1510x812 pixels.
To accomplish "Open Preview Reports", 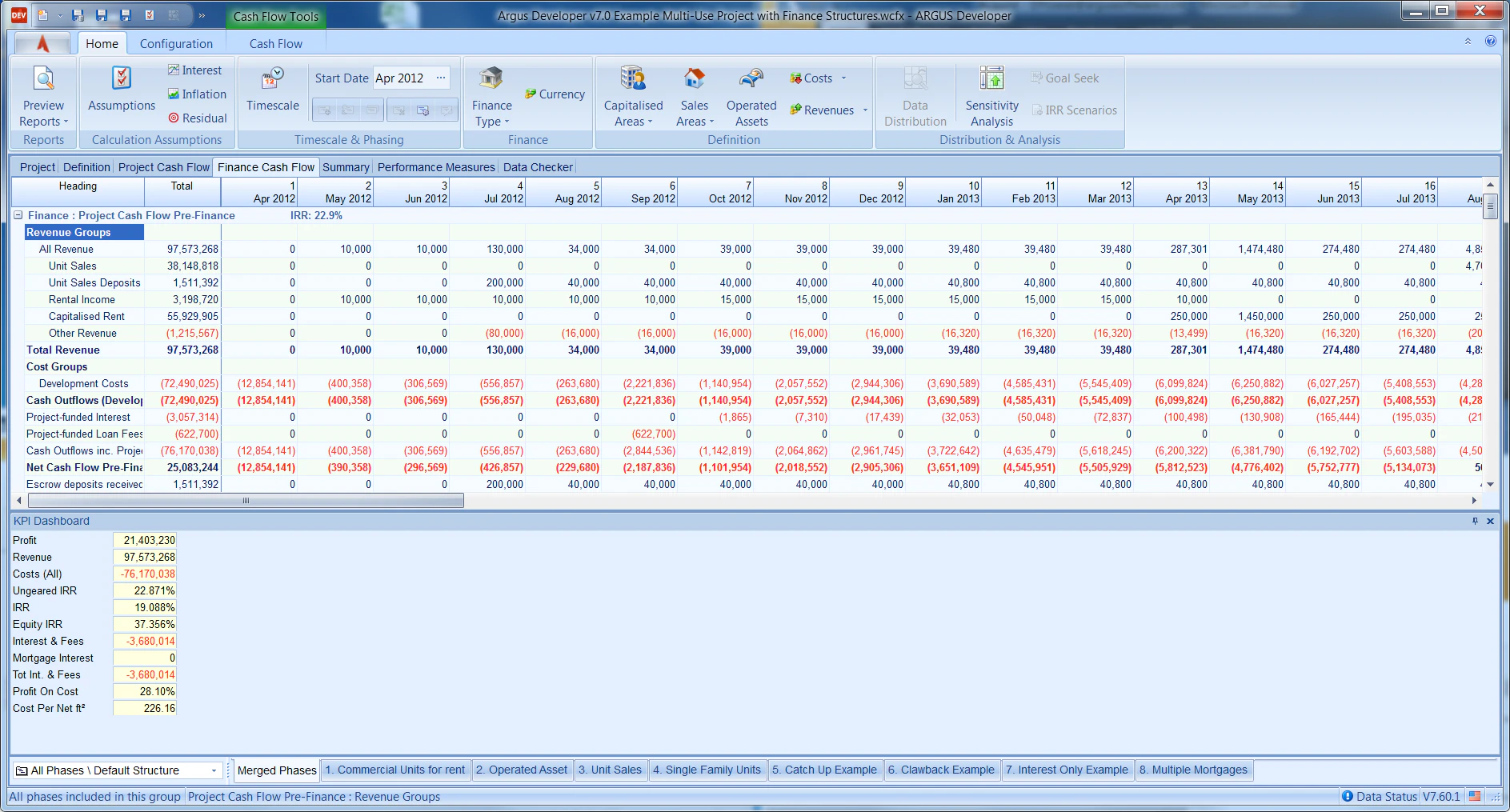I will (42, 94).
